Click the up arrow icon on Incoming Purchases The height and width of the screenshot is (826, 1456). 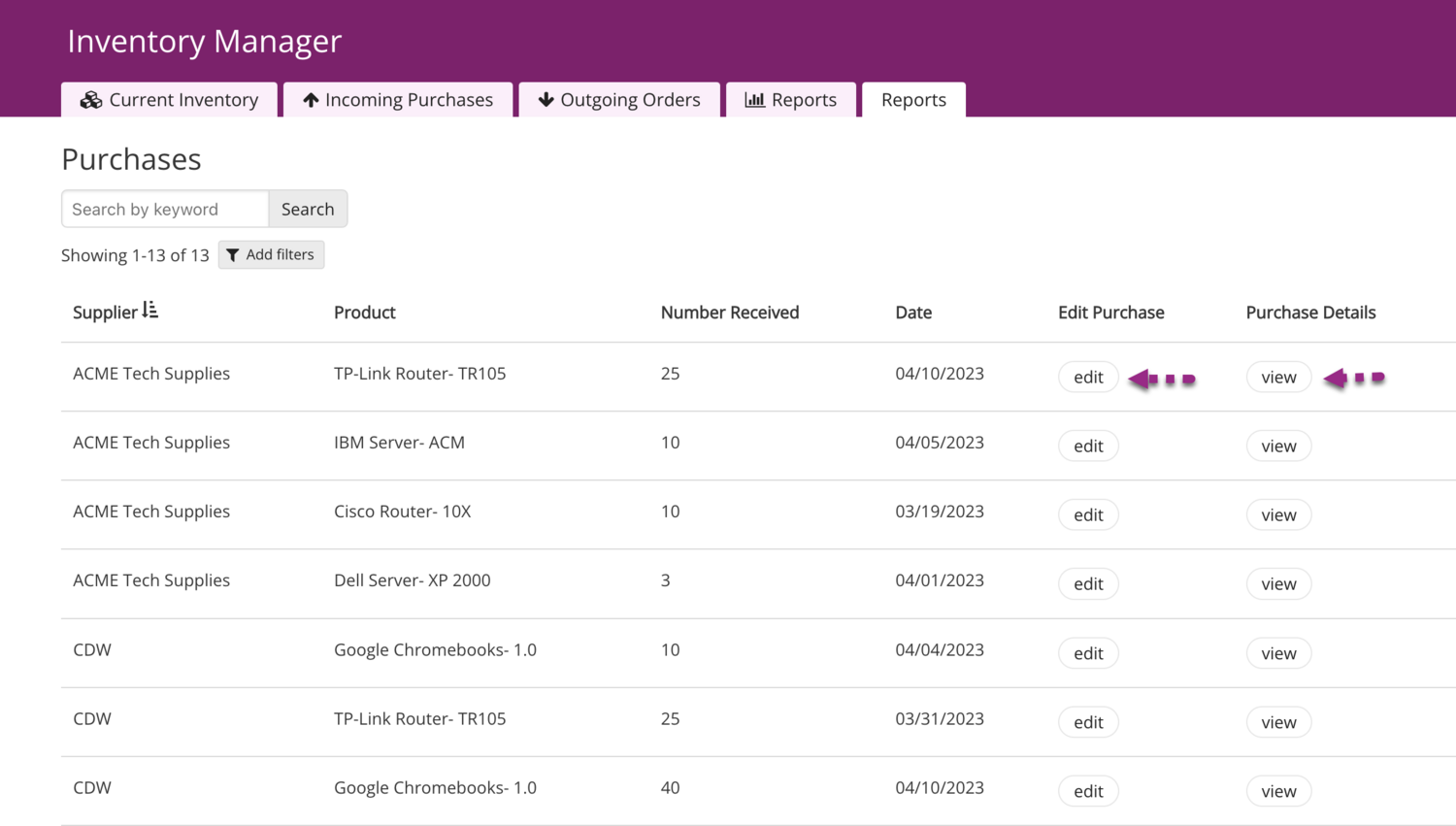[x=311, y=100]
